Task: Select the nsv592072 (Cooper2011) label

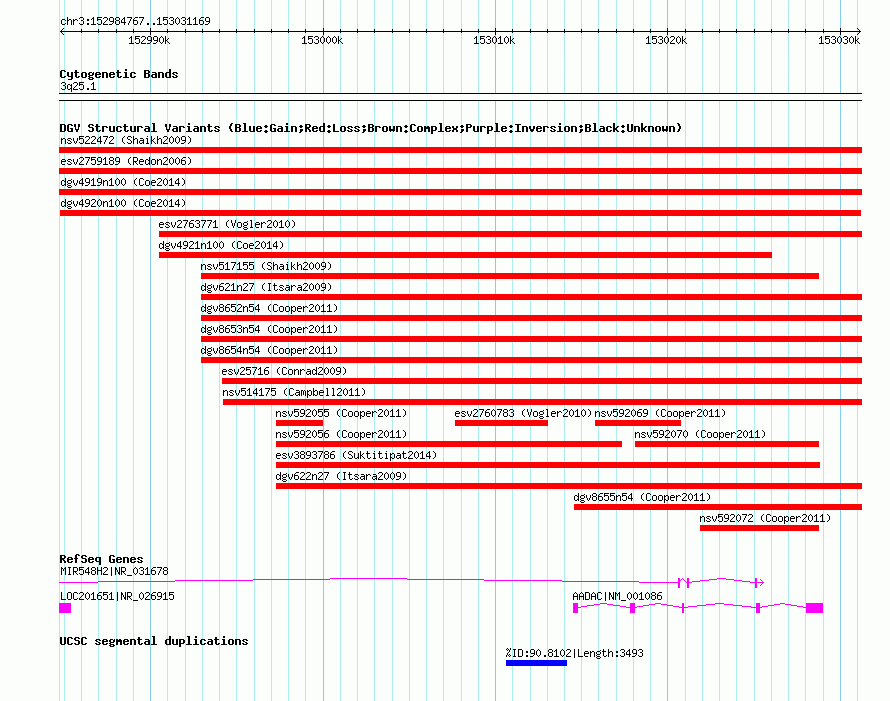Action: pos(765,518)
